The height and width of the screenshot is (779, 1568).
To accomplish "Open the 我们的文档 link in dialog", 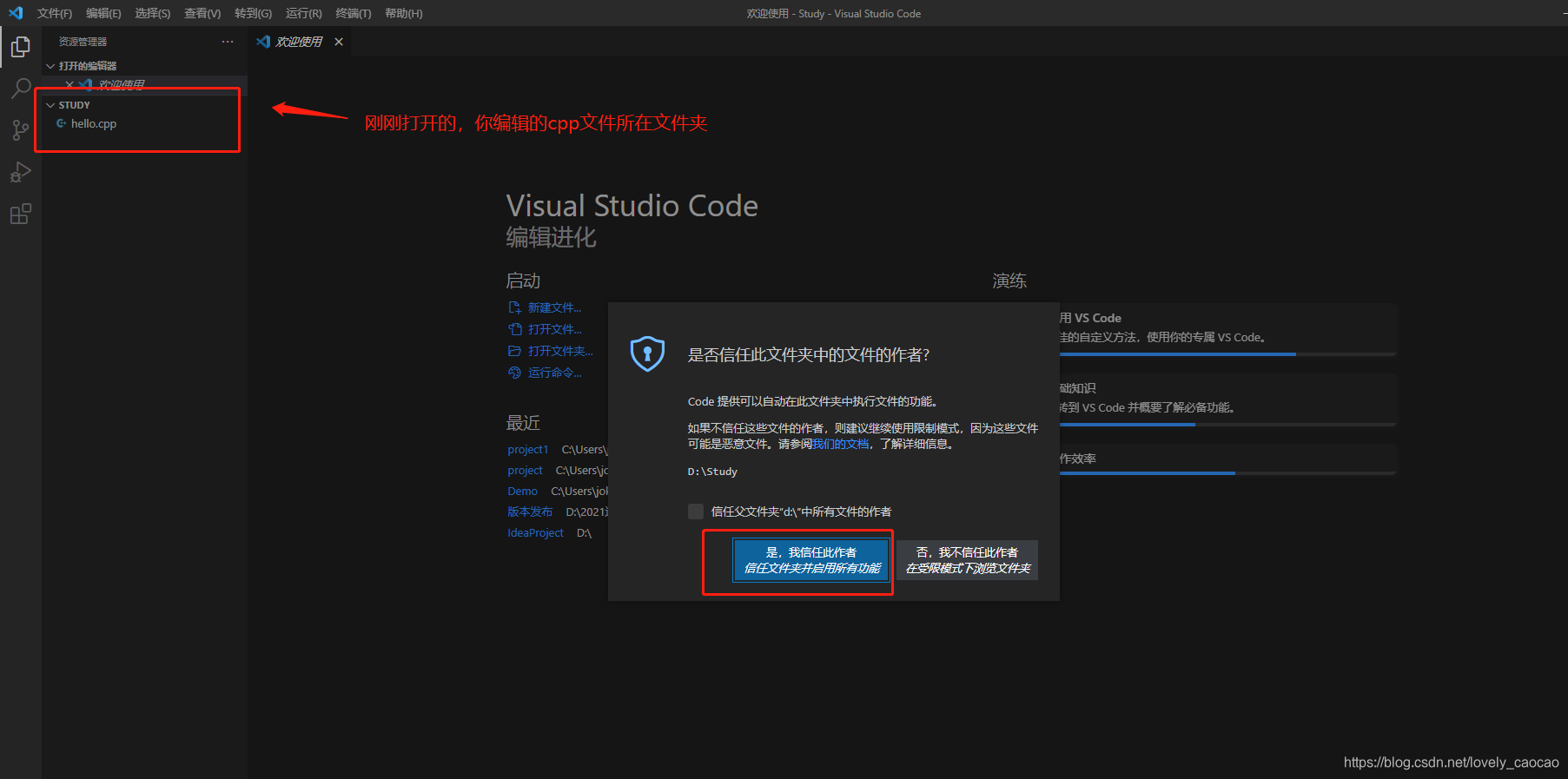I will pyautogui.click(x=840, y=444).
